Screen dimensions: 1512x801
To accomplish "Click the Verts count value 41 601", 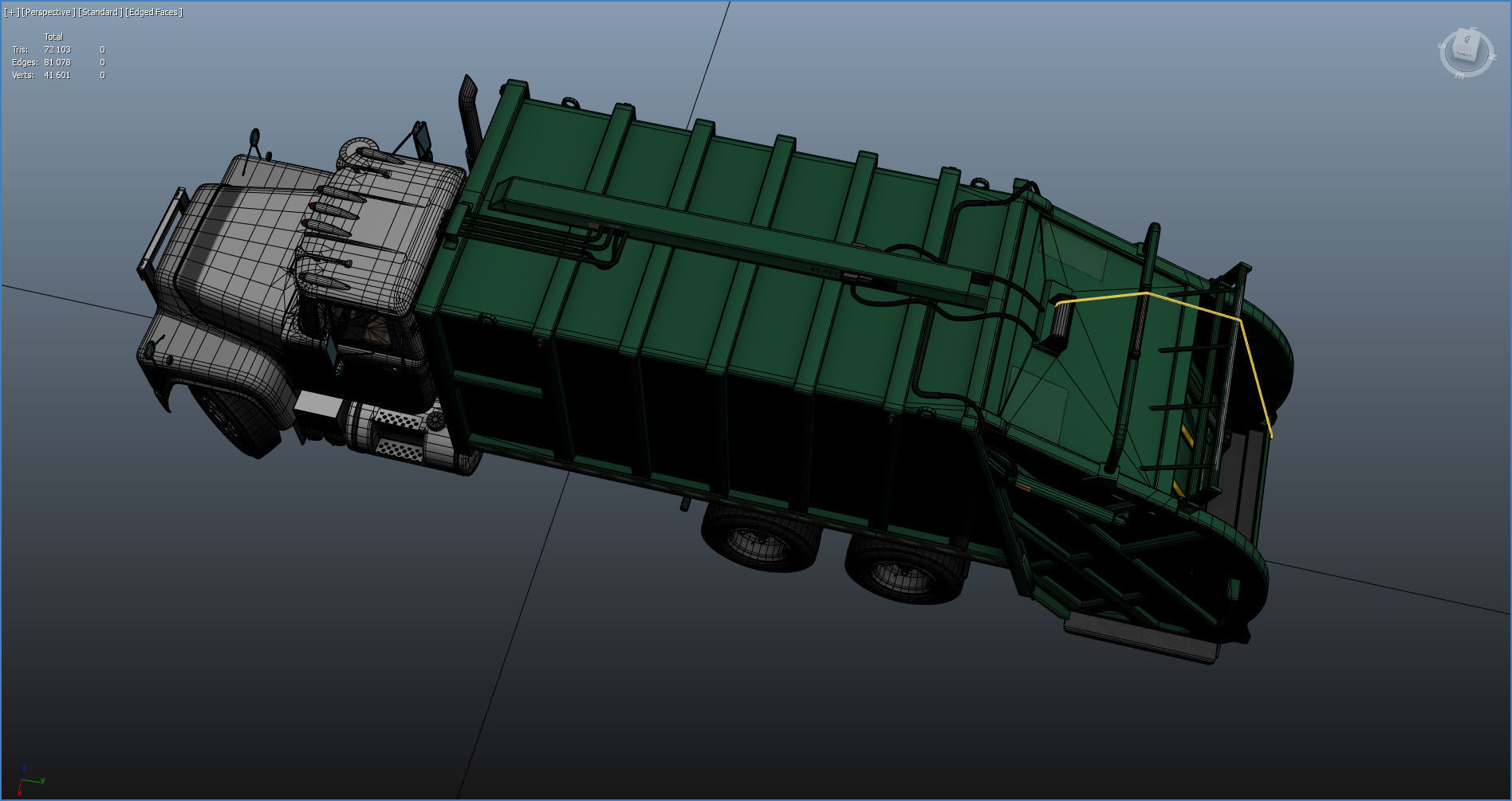I will pyautogui.click(x=57, y=75).
